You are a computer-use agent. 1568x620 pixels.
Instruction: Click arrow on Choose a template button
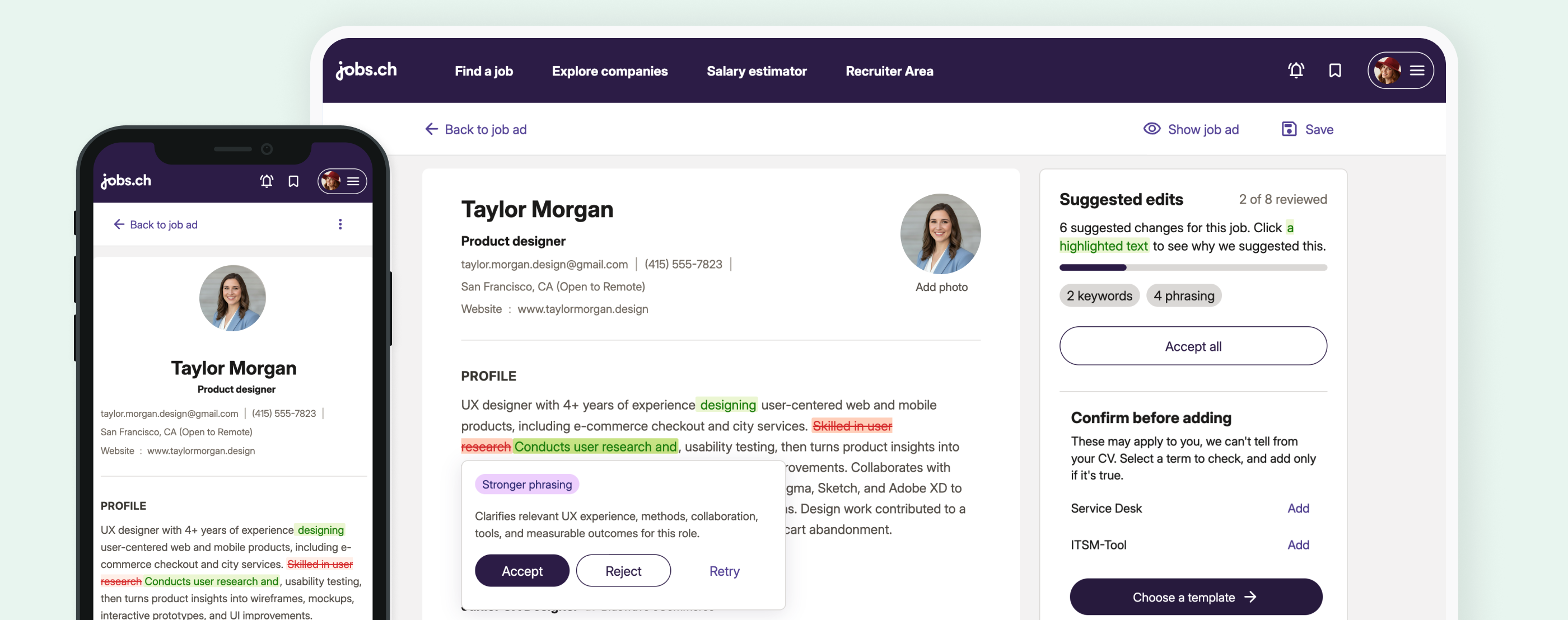tap(1250, 597)
